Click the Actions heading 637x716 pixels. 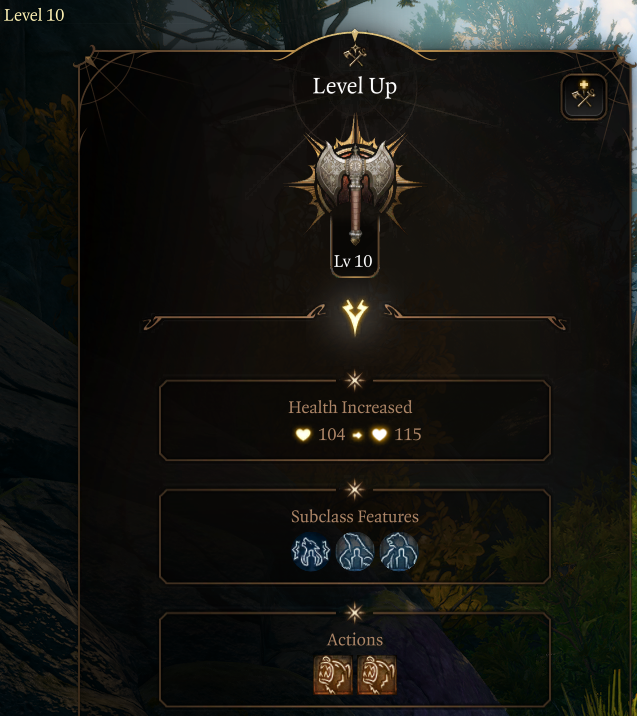coord(355,640)
